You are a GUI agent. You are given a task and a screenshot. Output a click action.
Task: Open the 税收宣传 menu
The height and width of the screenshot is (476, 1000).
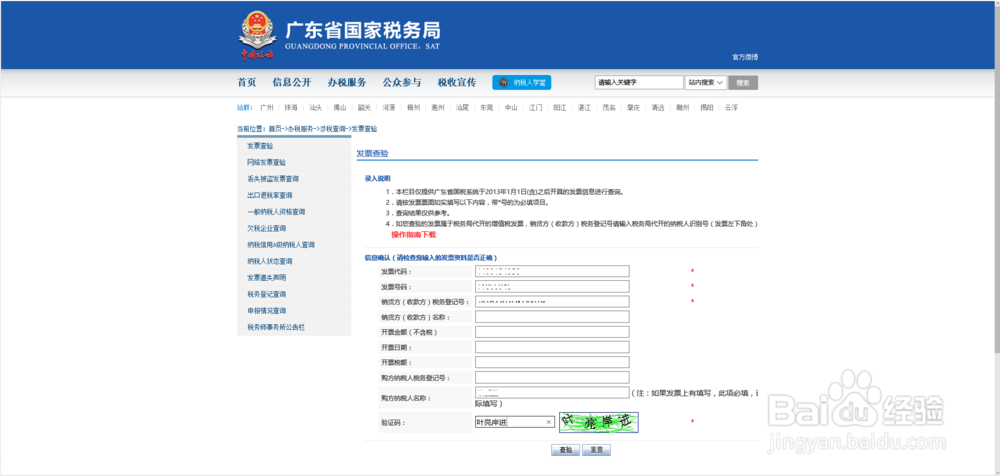pos(457,82)
